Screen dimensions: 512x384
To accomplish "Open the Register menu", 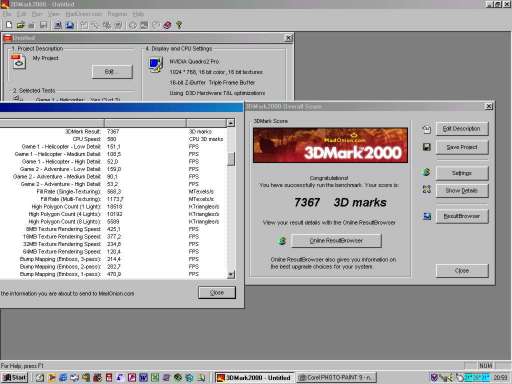I will 117,14.
